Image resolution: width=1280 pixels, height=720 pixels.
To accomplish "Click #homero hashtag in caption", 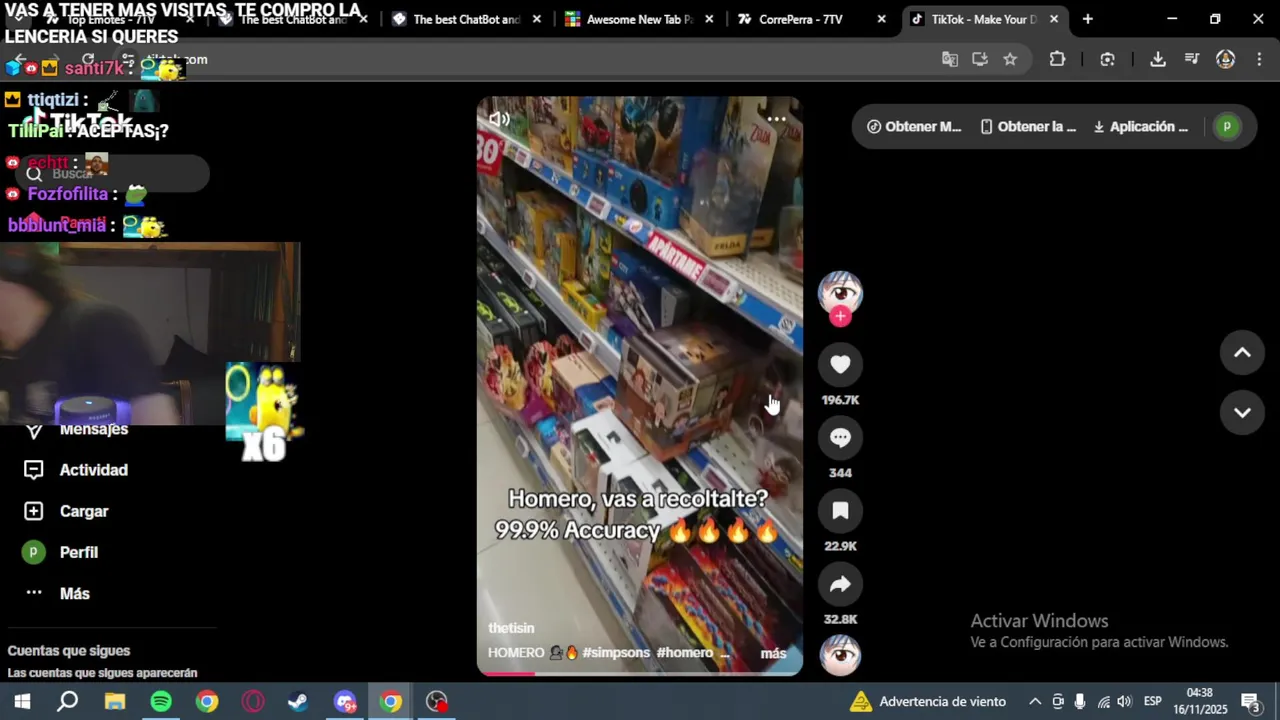I will tap(685, 653).
